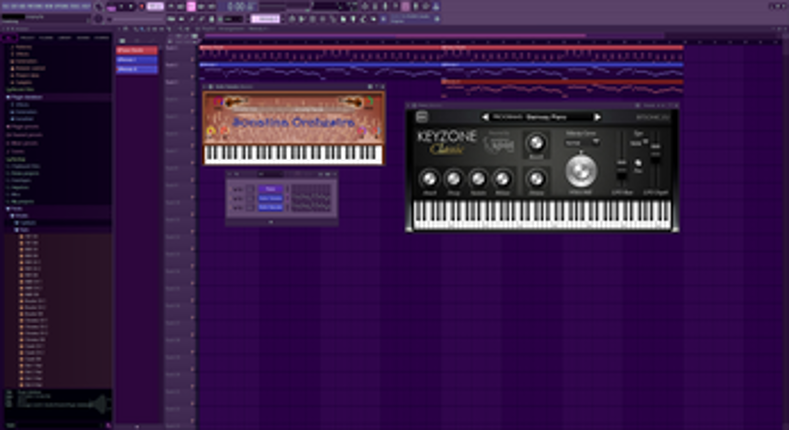Viewport: 789px width, 430px height.
Task: Collapse the Packs folder in browser
Action: tap(15, 208)
